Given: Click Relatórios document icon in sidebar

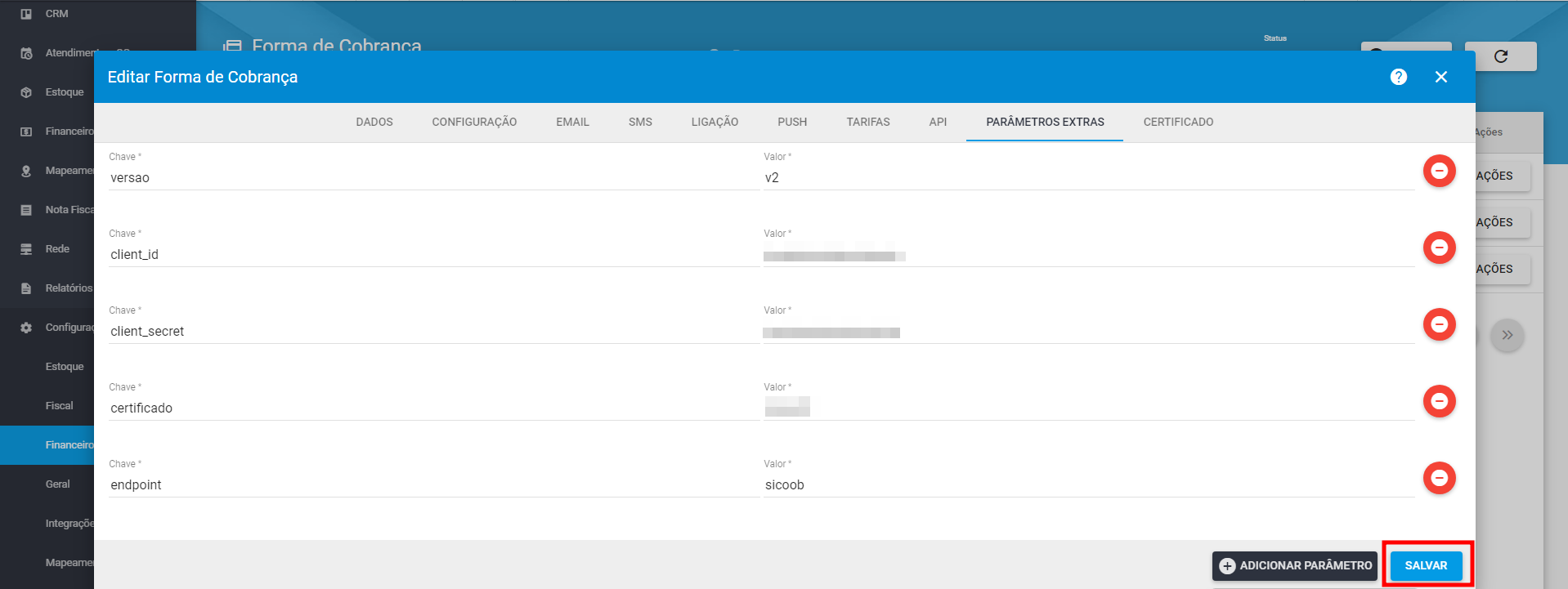Looking at the screenshot, I should [x=26, y=288].
